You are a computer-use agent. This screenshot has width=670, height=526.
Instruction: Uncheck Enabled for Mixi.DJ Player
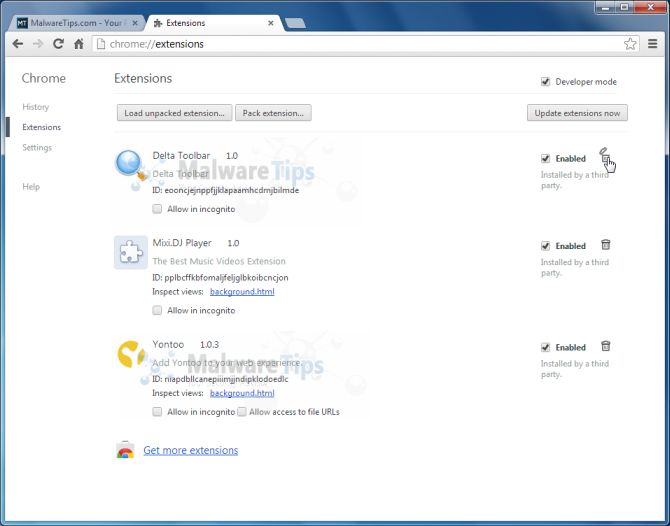tap(545, 246)
